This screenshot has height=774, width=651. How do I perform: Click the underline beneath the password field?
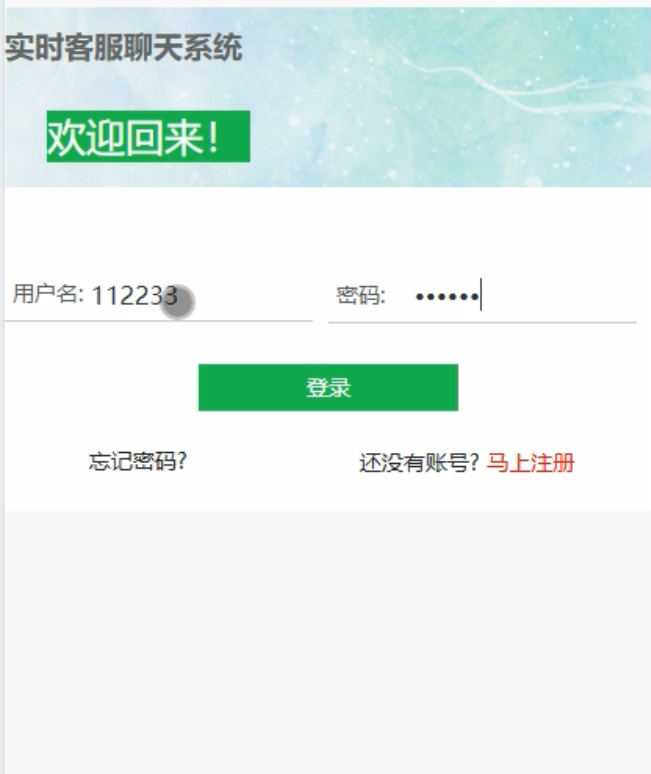click(482, 322)
